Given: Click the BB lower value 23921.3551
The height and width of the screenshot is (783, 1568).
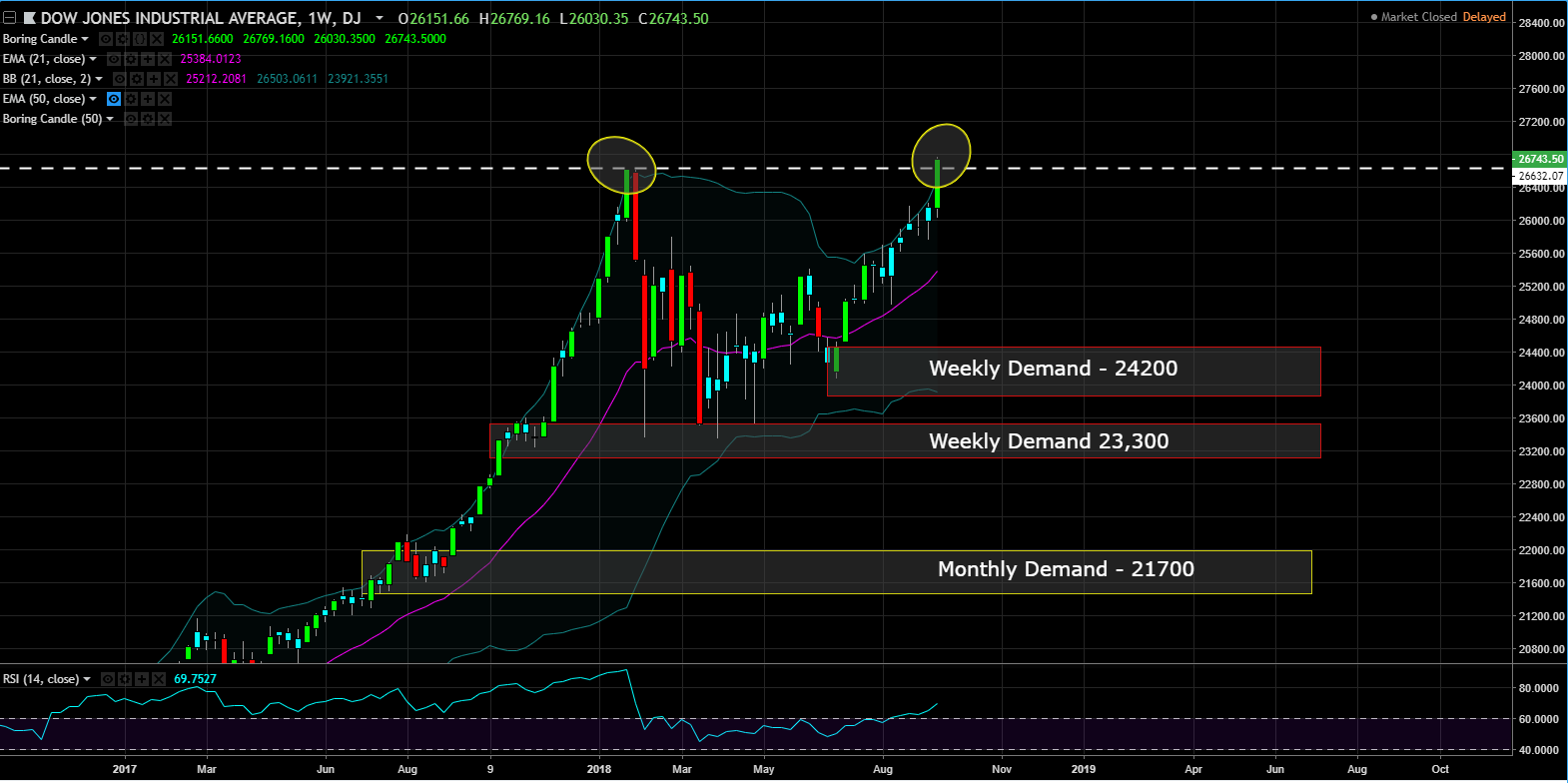Looking at the screenshot, I should point(358,79).
